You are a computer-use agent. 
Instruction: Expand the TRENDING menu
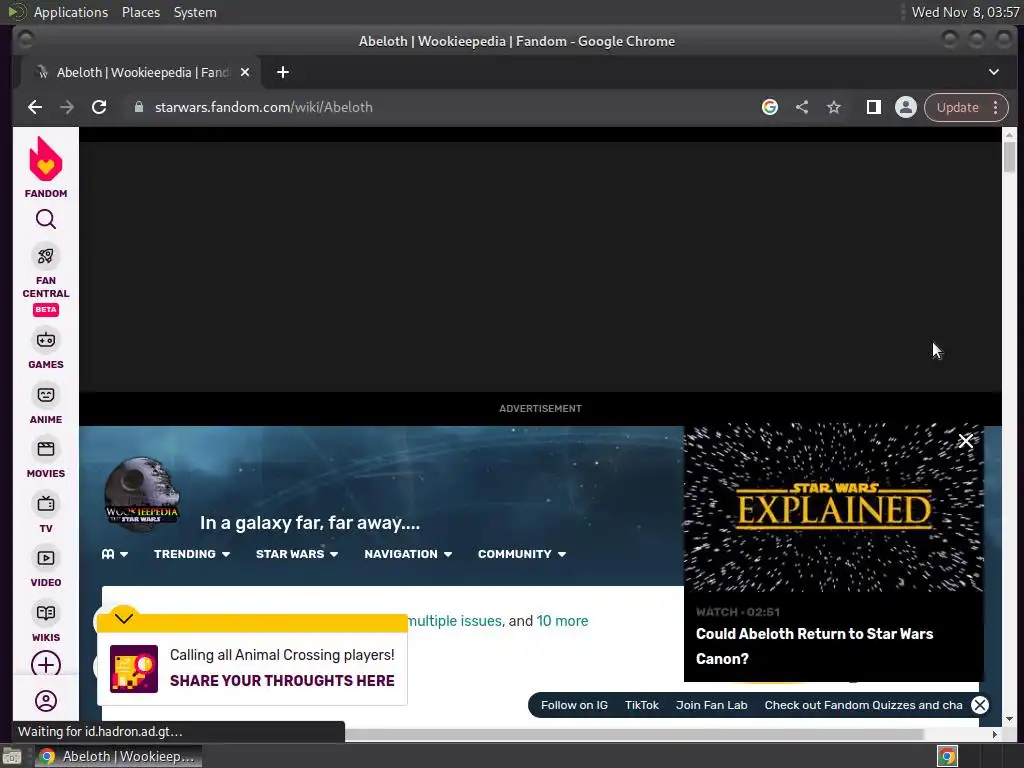coord(192,554)
